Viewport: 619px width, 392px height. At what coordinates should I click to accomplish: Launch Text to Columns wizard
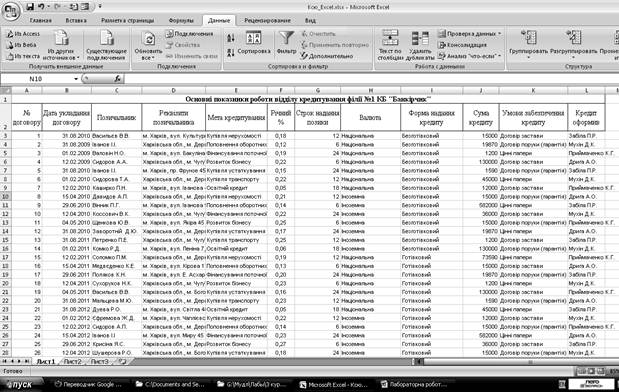tap(390, 45)
